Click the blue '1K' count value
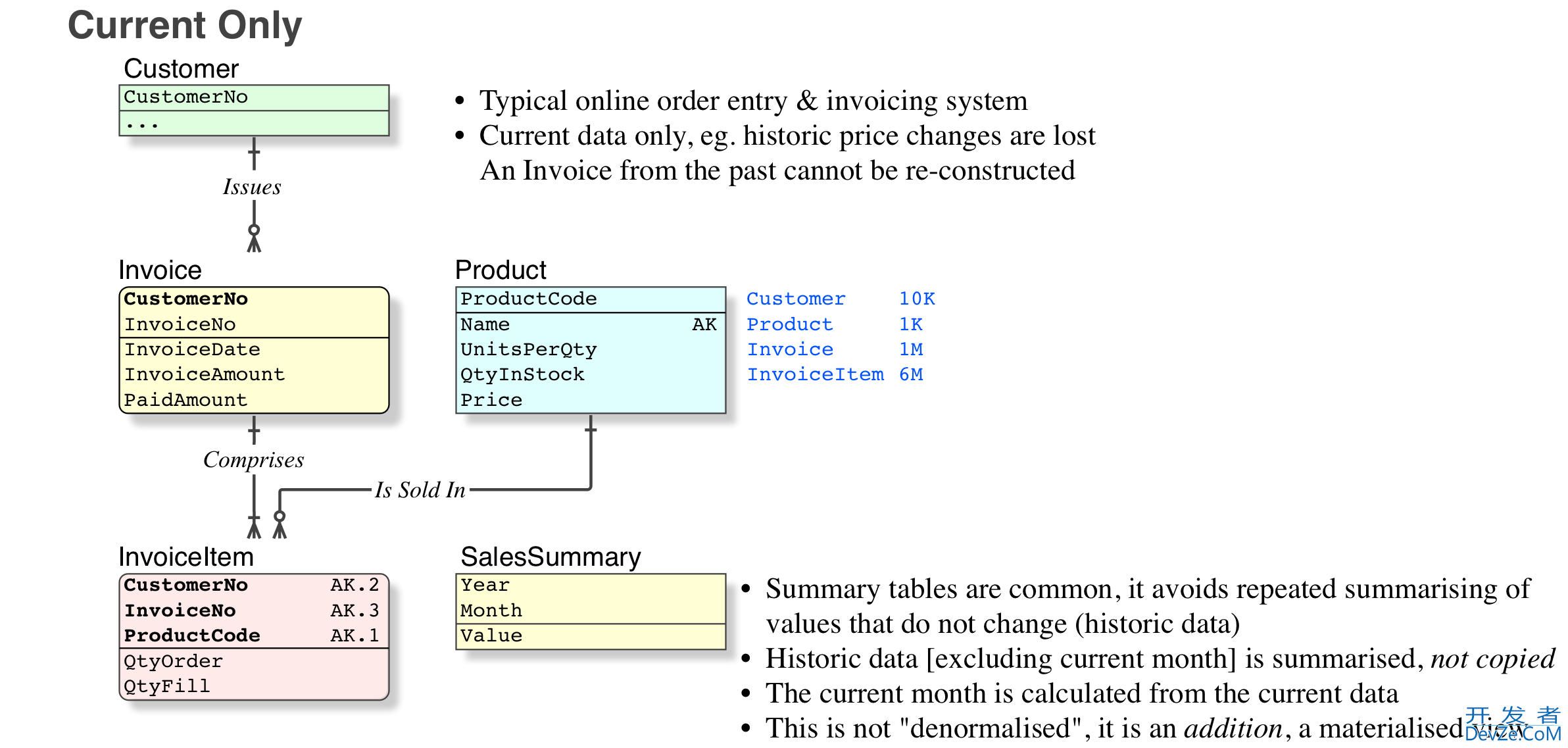 click(x=911, y=324)
